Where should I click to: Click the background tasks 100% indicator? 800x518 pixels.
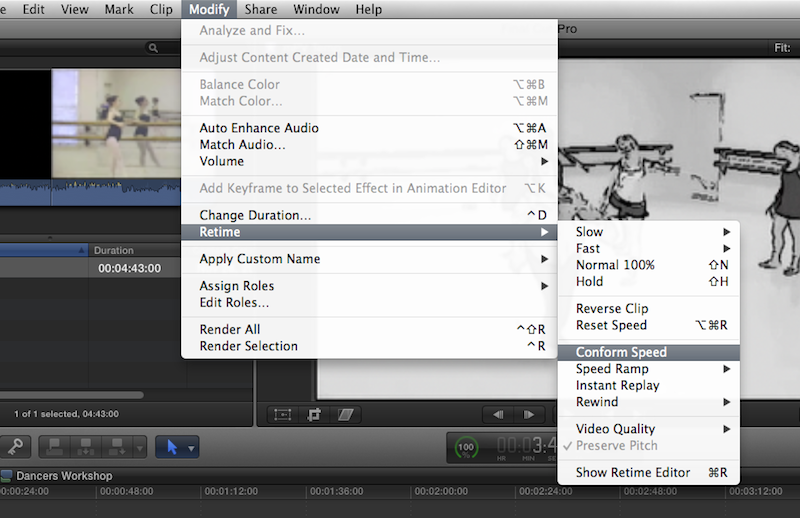coord(466,447)
